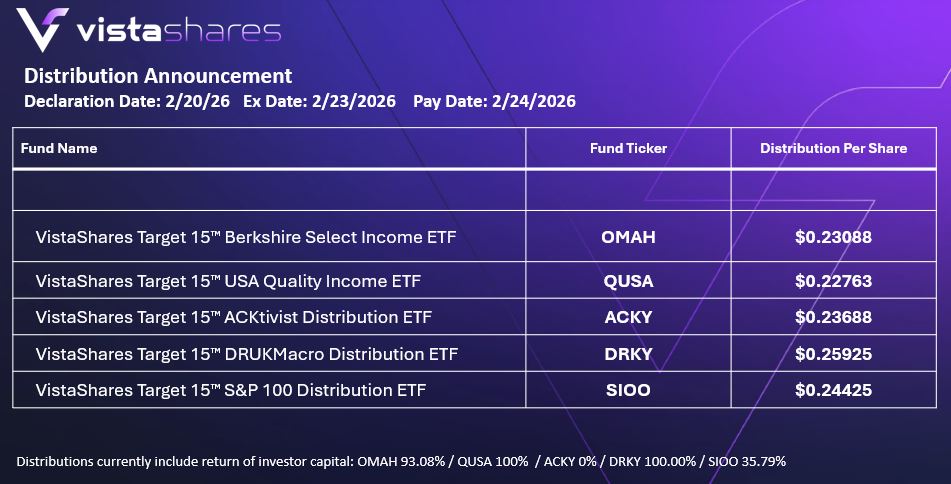Select the Fund Name column header
The height and width of the screenshot is (484, 951).
(59, 148)
